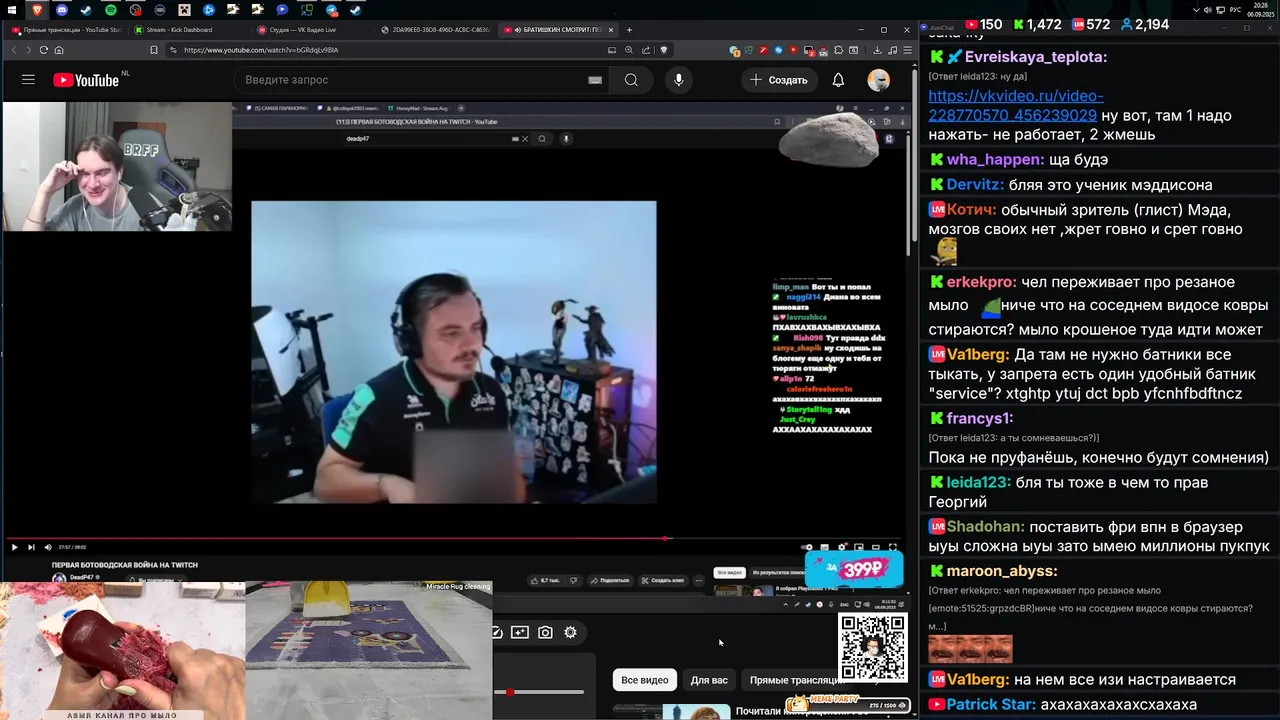Toggle fullscreen on the YouTube player
This screenshot has height=720, width=1280.
(893, 547)
